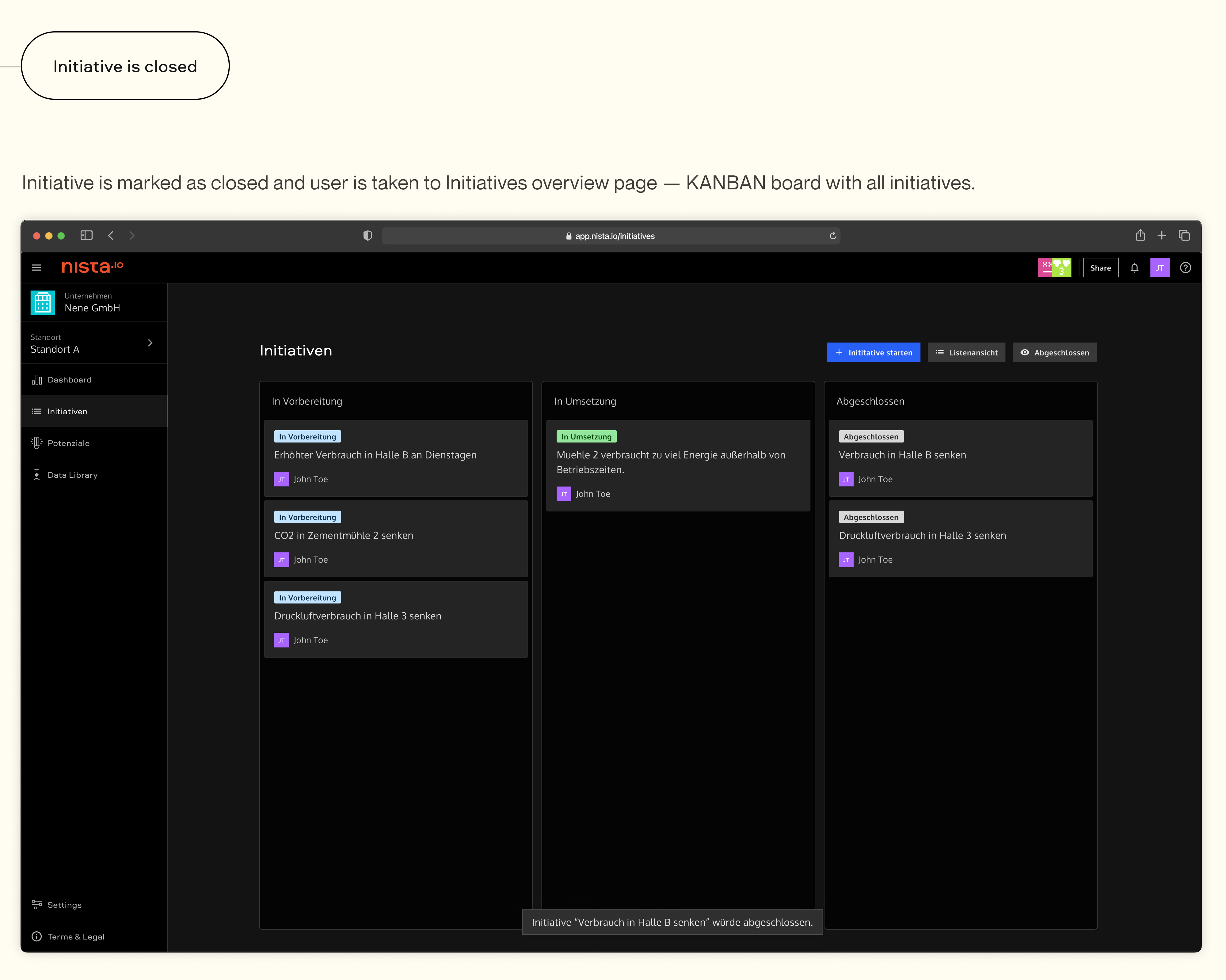This screenshot has height=980, width=1226.
Task: Open the hamburger menu icon
Action: point(37,268)
